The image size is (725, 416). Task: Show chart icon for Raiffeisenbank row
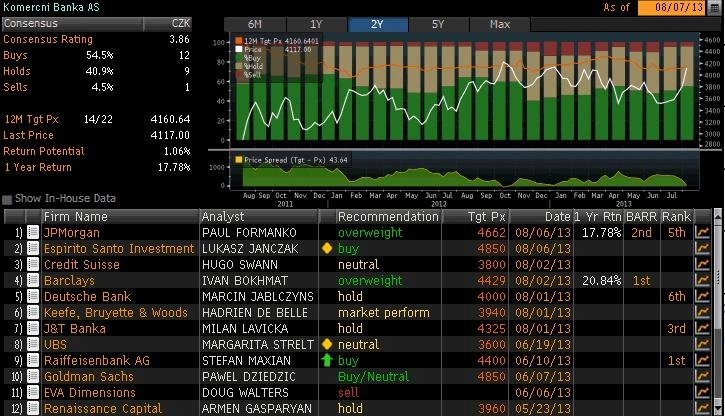coord(702,361)
